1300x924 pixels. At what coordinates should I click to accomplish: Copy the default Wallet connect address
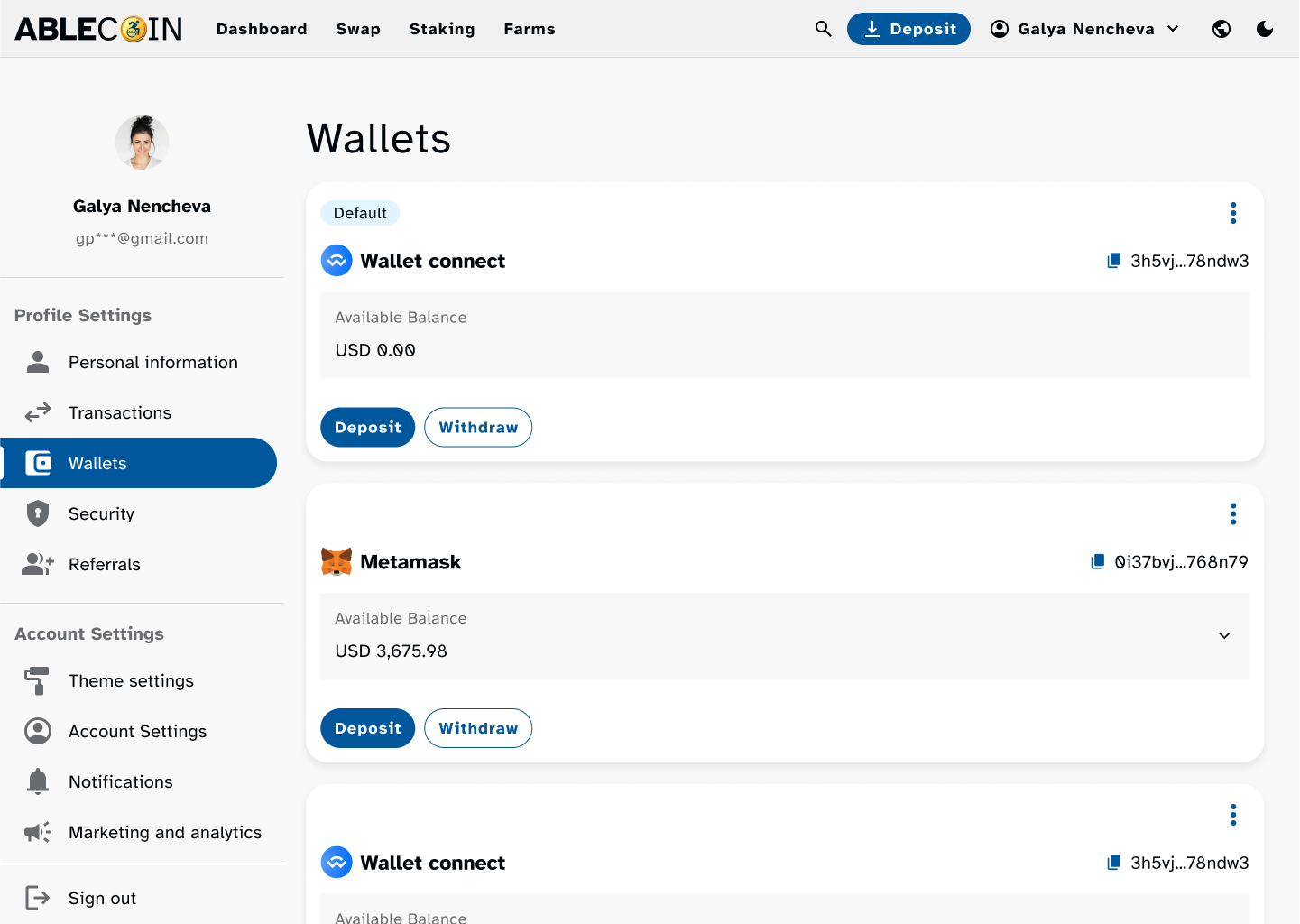point(1114,261)
